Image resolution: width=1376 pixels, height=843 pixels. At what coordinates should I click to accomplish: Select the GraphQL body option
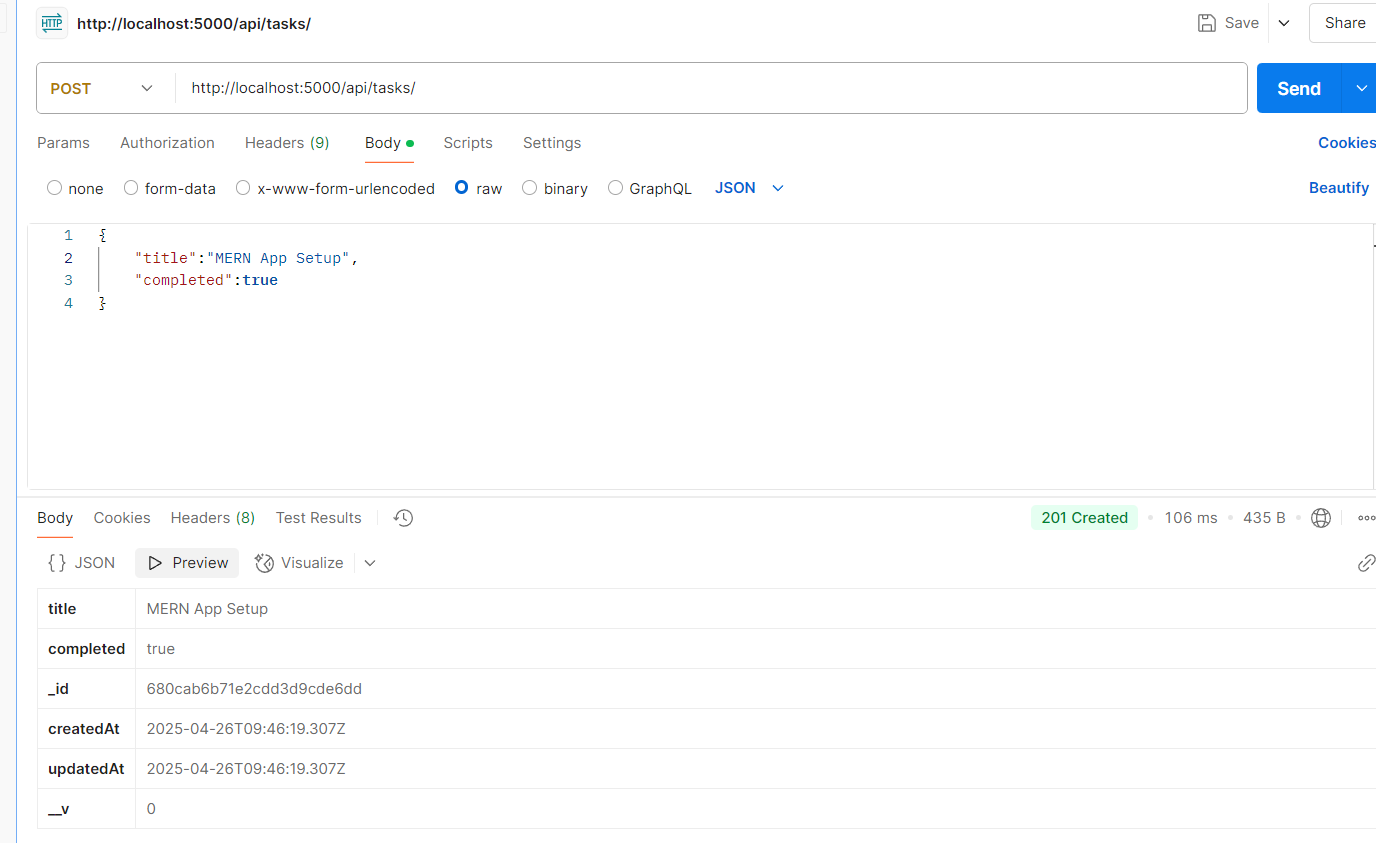click(x=614, y=188)
